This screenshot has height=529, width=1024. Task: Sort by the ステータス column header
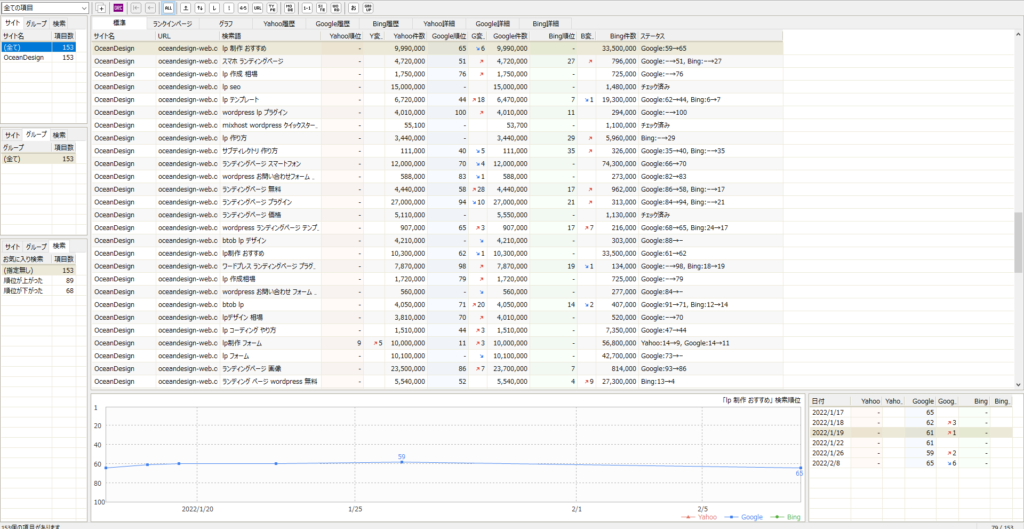tap(710, 36)
